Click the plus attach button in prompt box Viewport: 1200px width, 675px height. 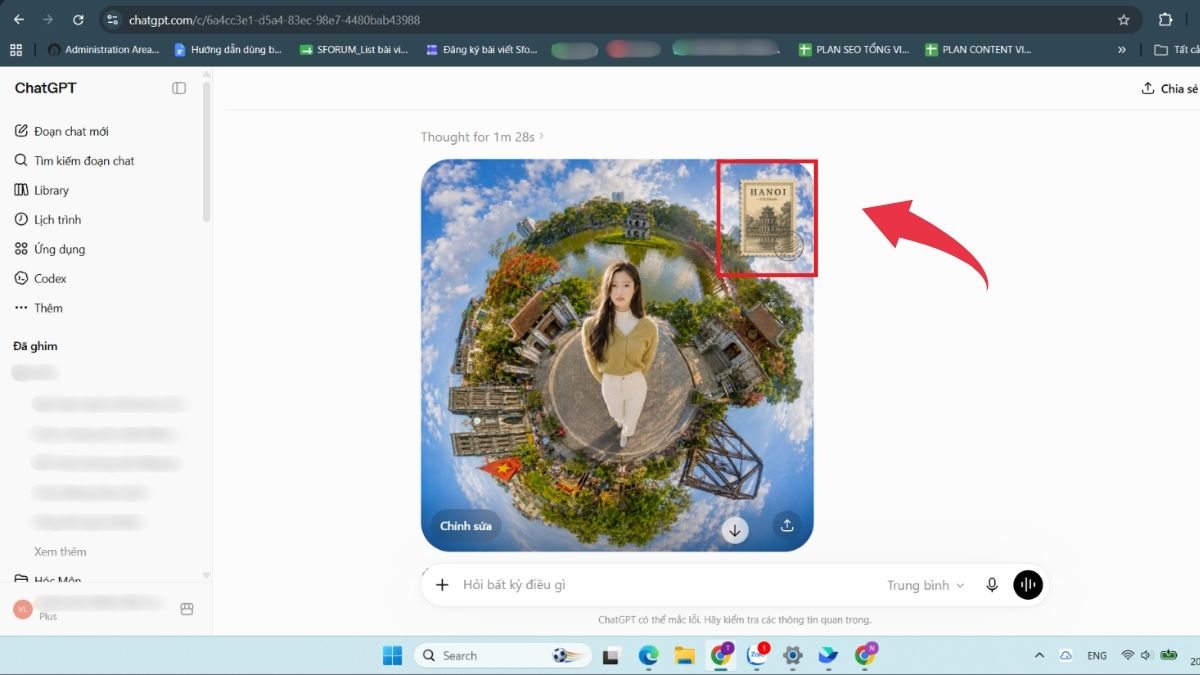pos(442,585)
